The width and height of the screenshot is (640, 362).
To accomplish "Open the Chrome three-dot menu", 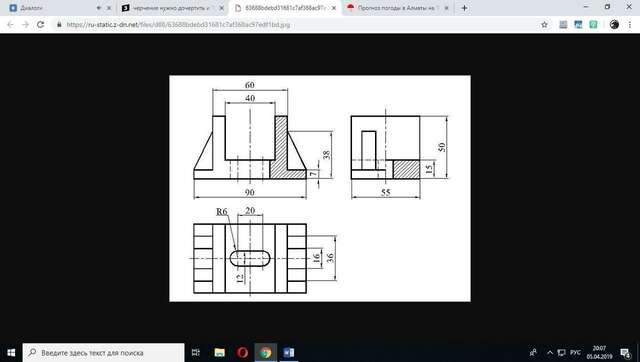I will tap(629, 24).
